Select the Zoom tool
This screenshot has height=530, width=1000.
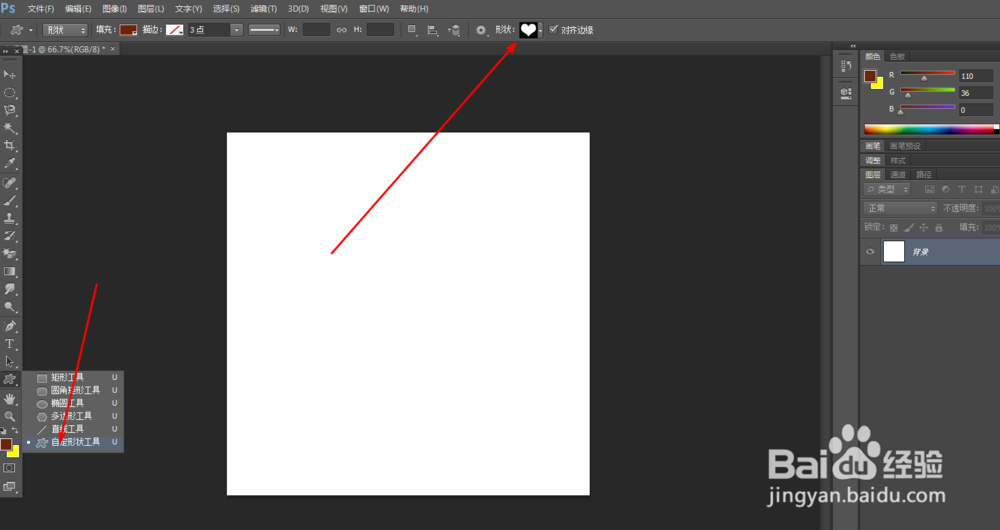(10, 416)
